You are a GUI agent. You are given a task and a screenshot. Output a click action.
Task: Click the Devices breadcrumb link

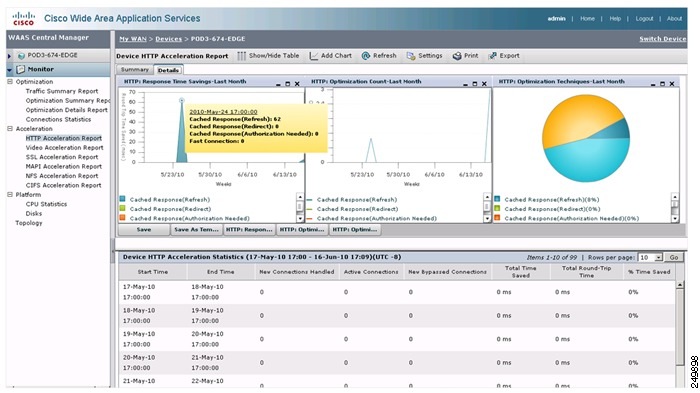pyautogui.click(x=168, y=39)
